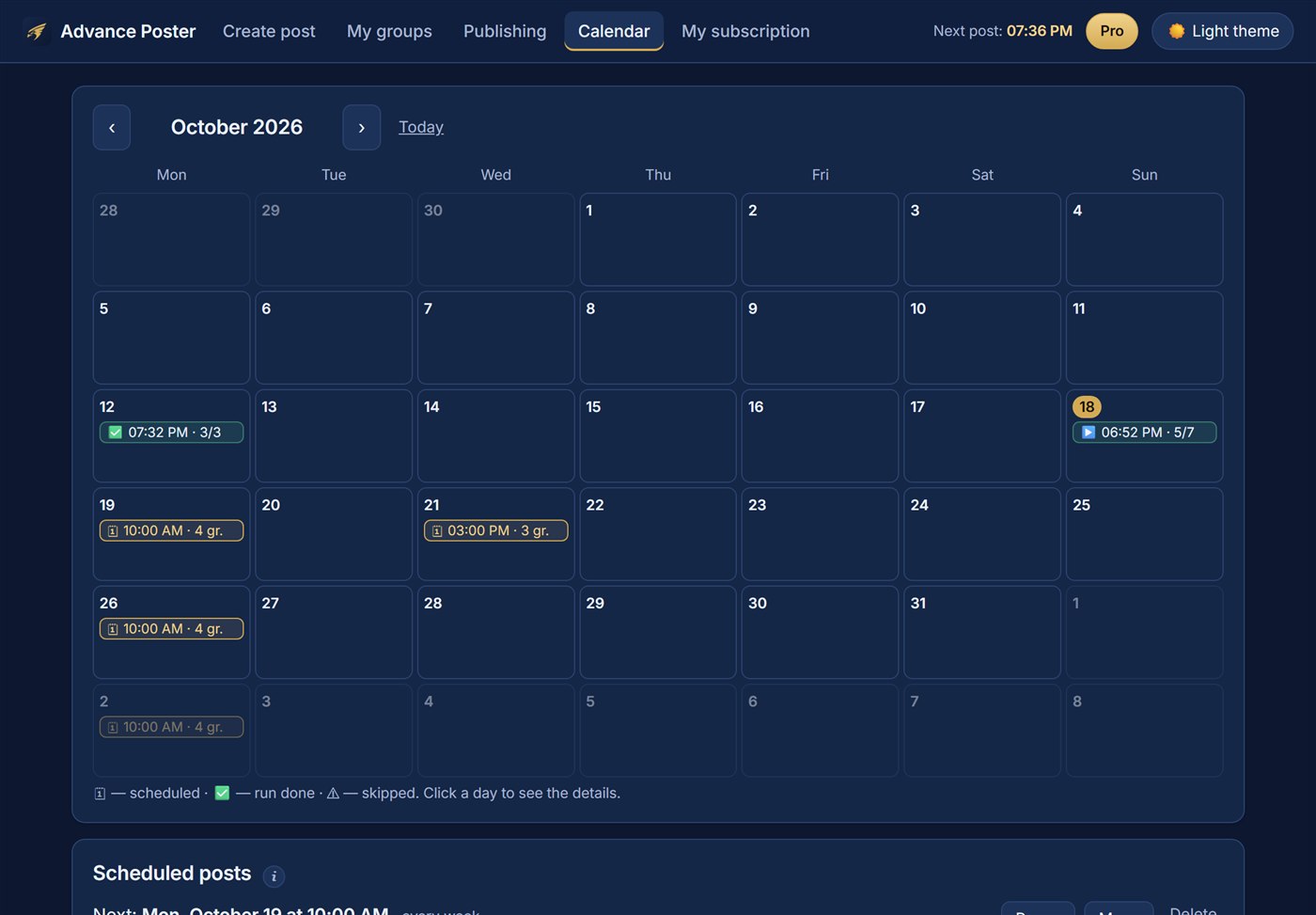Open the Create post tab
Viewport: 1316px width, 915px height.
[x=269, y=31]
